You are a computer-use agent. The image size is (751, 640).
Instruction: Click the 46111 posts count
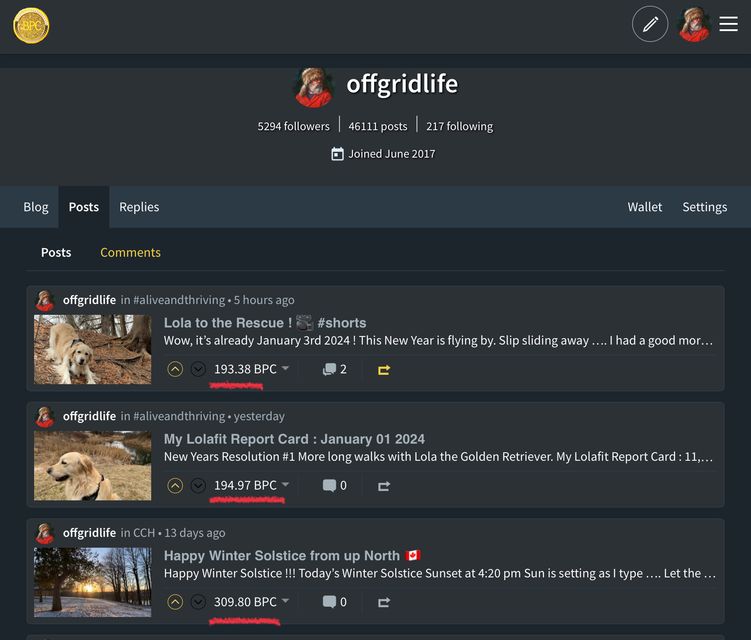tap(378, 126)
